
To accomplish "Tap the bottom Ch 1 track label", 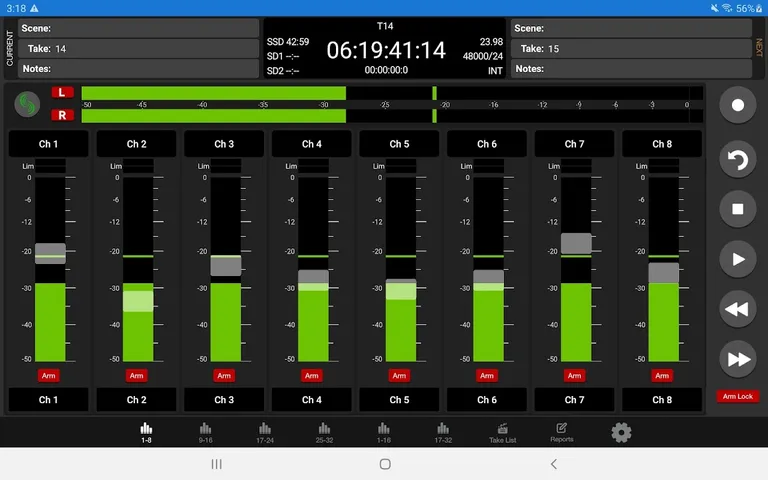I will [48, 400].
